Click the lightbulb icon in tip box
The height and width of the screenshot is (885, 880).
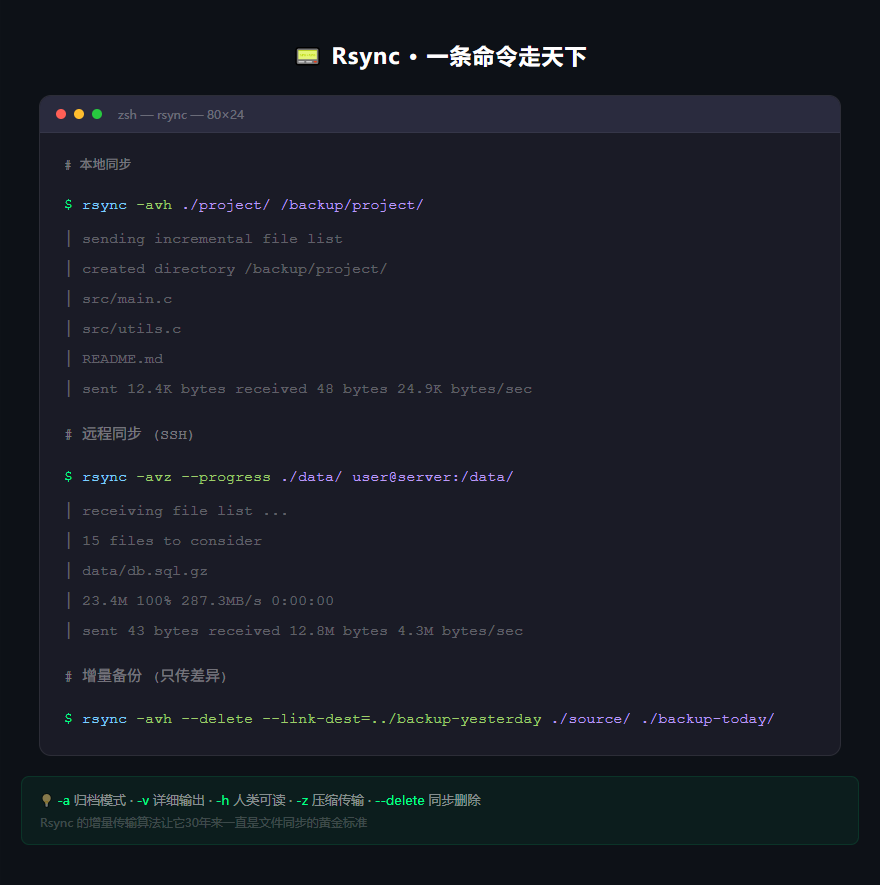point(46,800)
